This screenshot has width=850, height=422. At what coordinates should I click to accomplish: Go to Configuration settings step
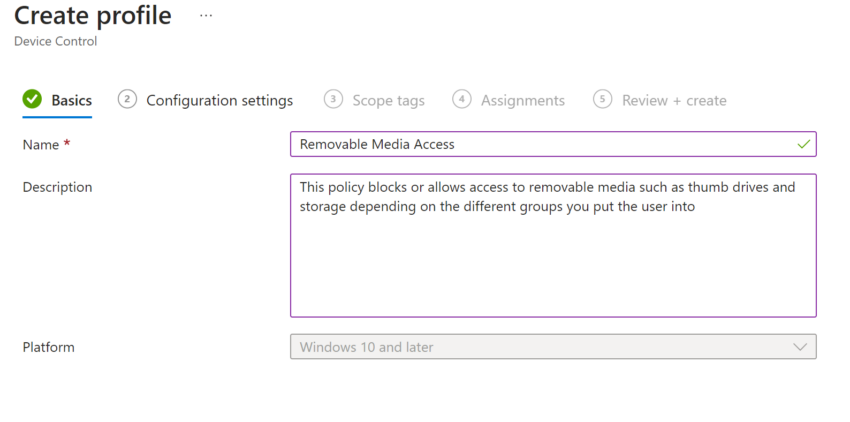220,100
